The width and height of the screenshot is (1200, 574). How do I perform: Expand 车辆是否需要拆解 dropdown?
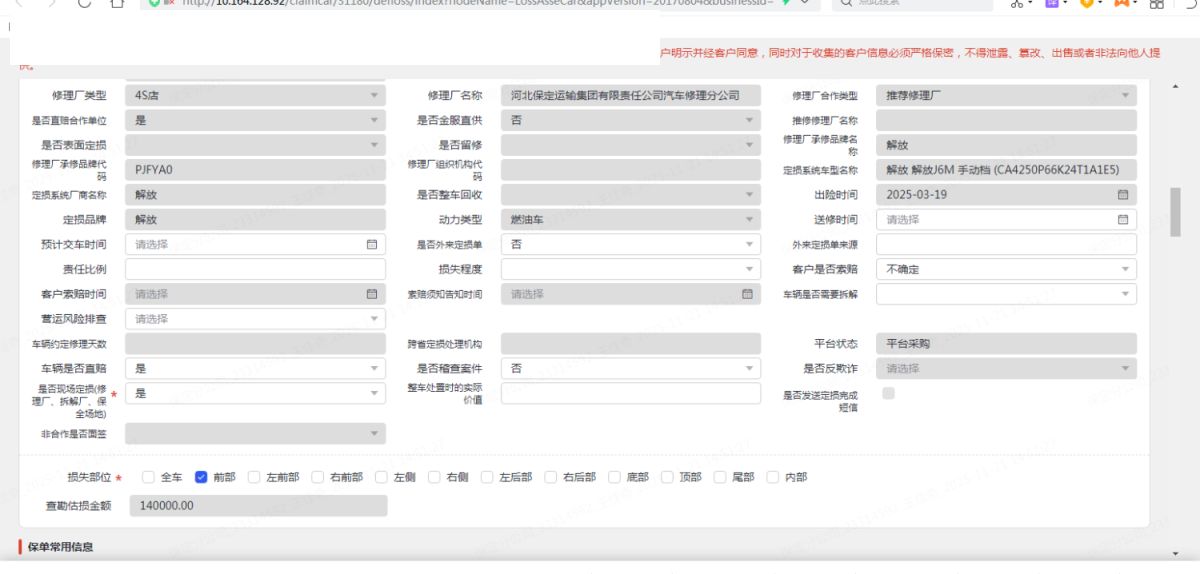click(x=1006, y=294)
